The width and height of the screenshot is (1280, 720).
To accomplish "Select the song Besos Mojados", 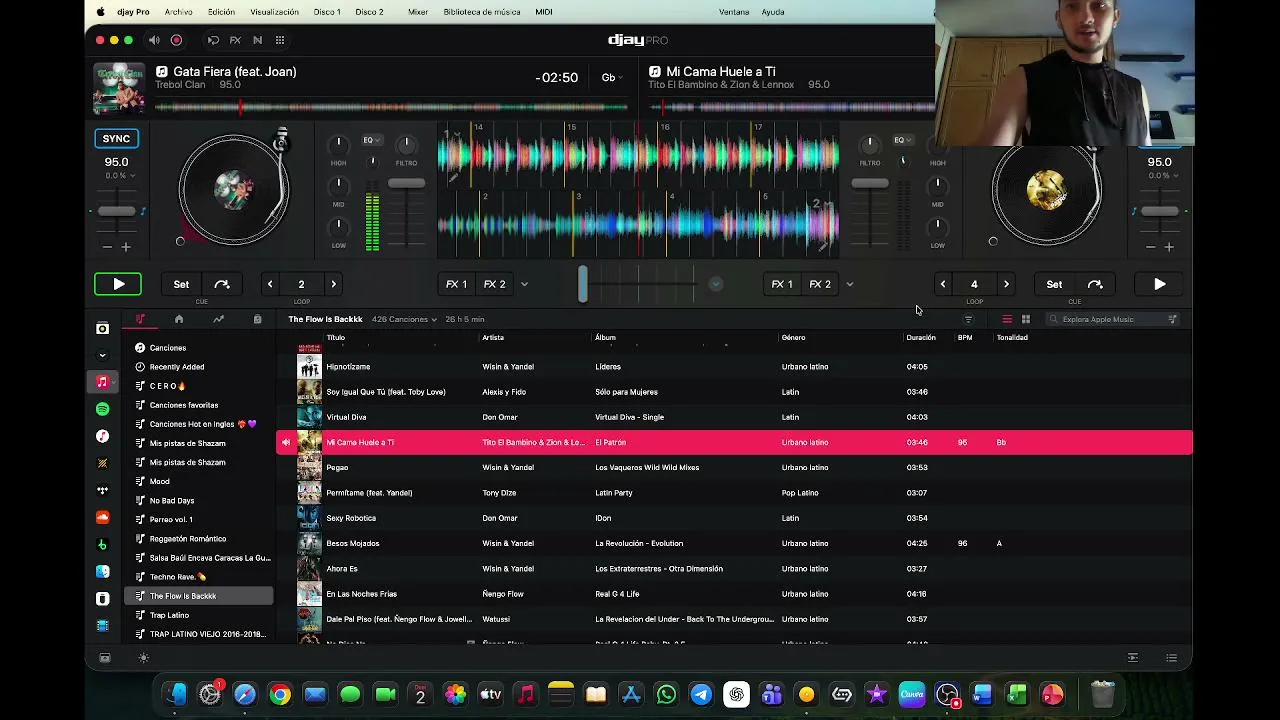I will pos(734,543).
